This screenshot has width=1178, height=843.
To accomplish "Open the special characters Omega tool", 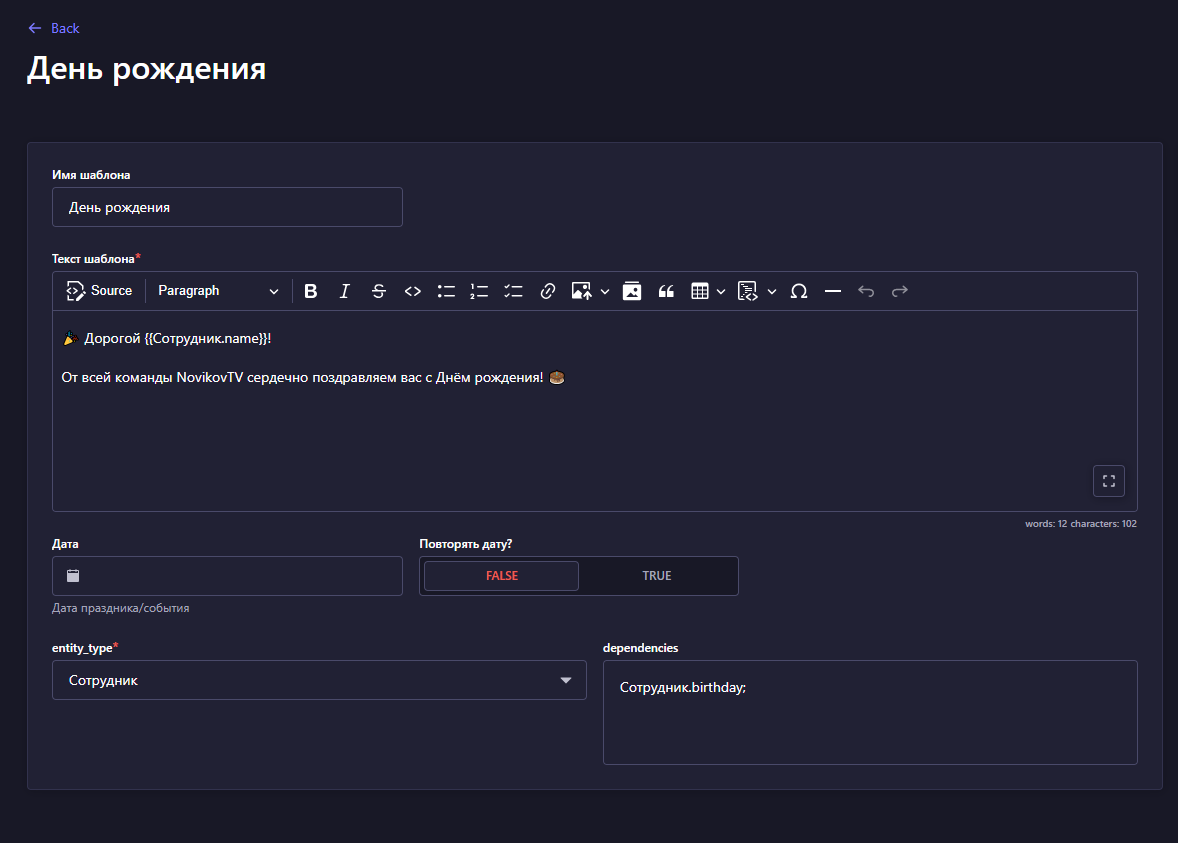I will coord(799,291).
